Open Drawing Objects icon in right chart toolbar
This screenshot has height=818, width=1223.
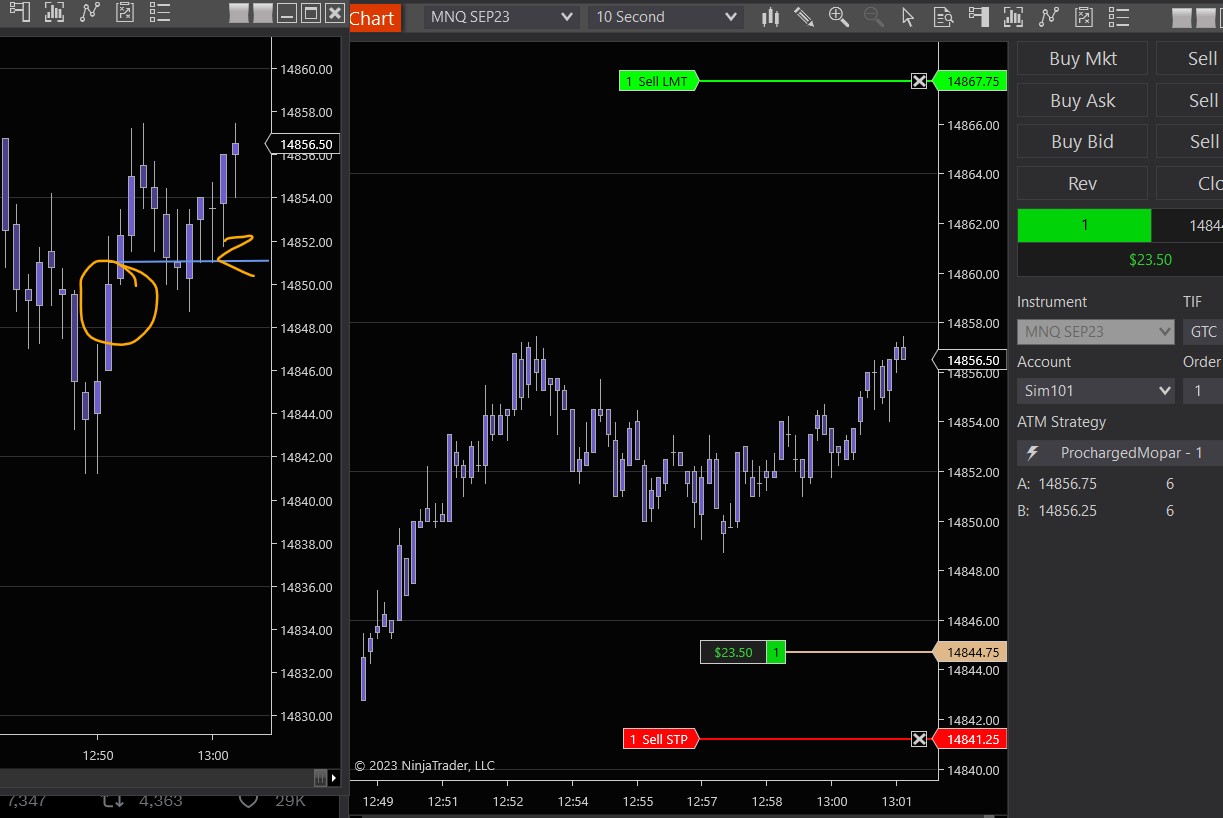1084,15
